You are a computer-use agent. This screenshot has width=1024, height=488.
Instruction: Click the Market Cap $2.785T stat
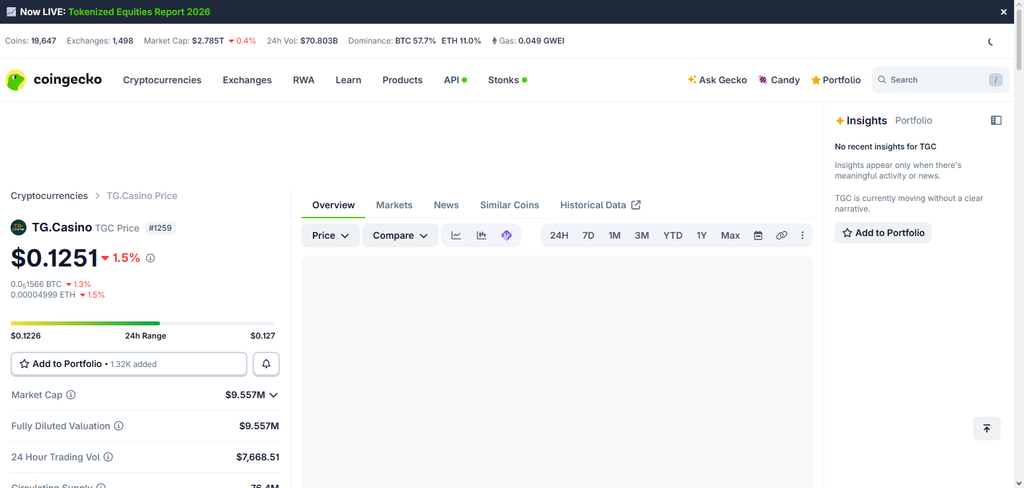point(200,41)
